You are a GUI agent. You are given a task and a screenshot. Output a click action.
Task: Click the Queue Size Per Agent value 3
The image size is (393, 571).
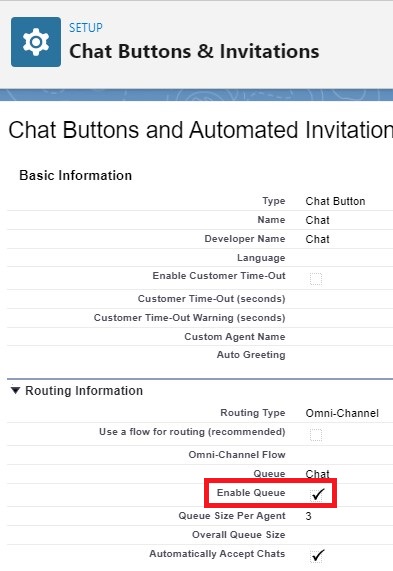[x=308, y=516]
